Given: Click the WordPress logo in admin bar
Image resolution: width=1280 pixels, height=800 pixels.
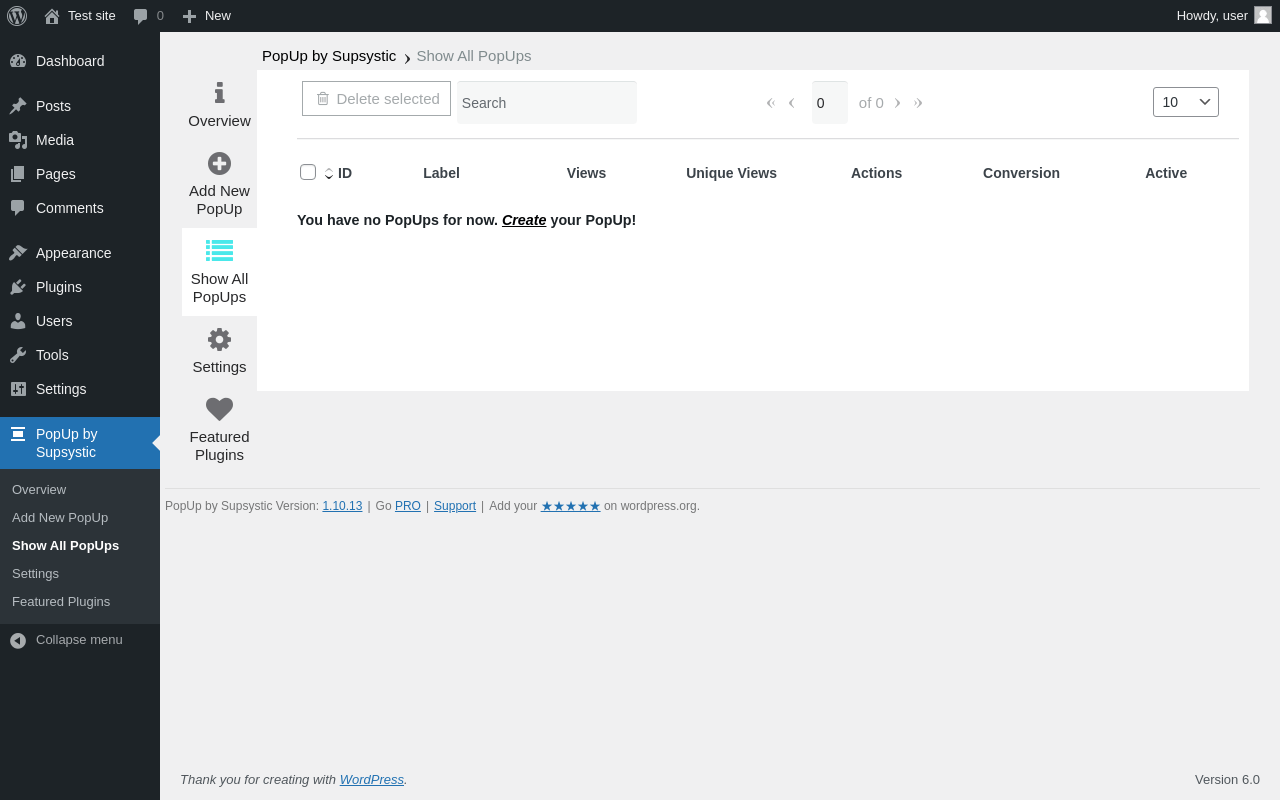Looking at the screenshot, I should (x=17, y=16).
